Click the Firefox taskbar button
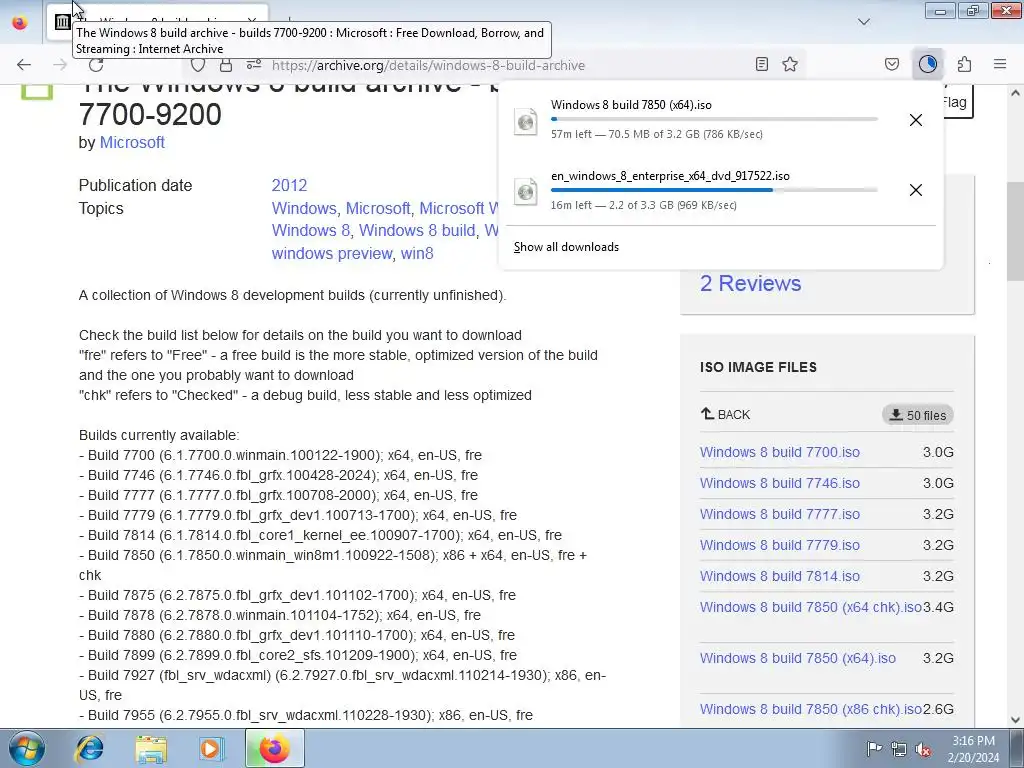Image resolution: width=1024 pixels, height=768 pixels. tap(274, 748)
